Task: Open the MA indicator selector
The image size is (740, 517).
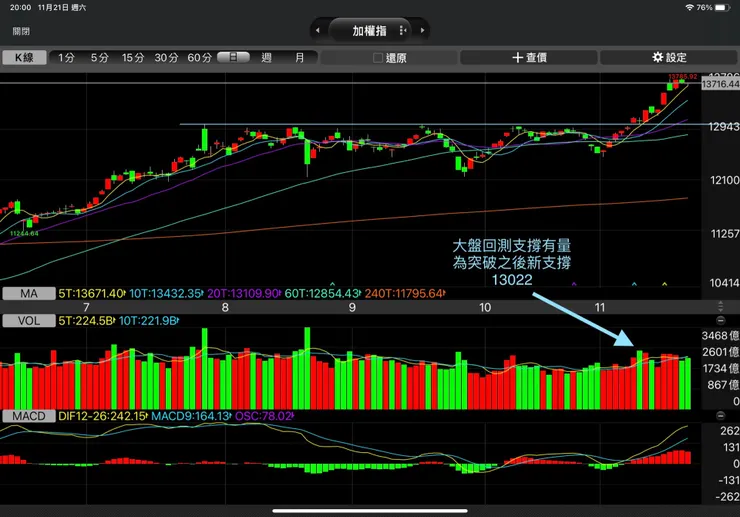Action: click(x=29, y=294)
